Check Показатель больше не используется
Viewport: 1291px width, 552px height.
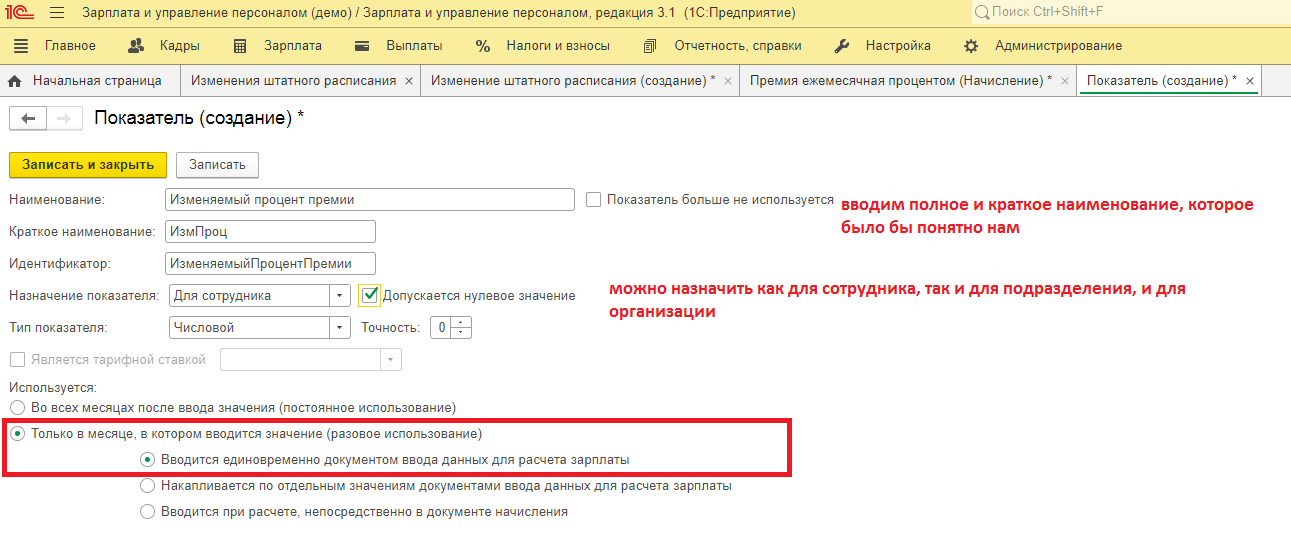594,200
